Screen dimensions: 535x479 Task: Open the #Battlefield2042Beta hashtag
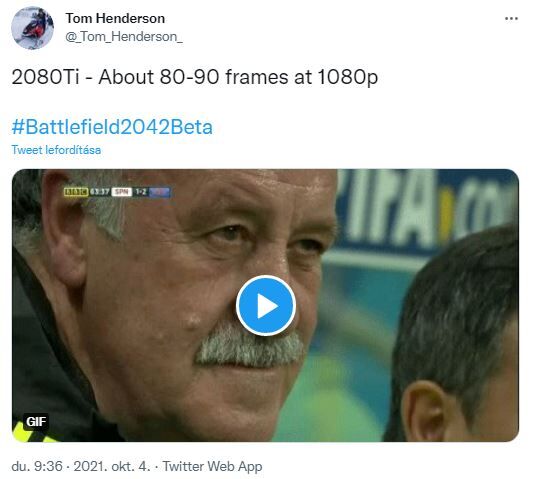click(x=112, y=127)
